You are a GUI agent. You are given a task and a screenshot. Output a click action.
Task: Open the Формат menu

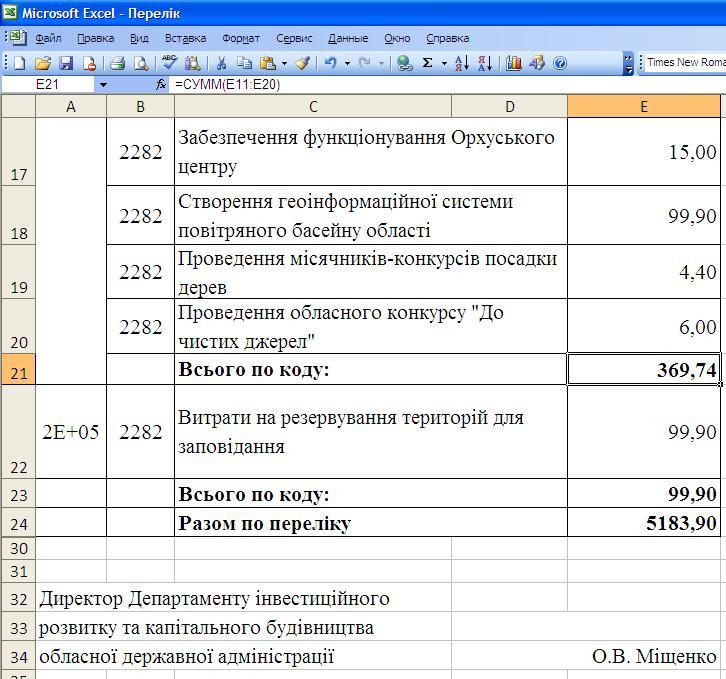(240, 38)
